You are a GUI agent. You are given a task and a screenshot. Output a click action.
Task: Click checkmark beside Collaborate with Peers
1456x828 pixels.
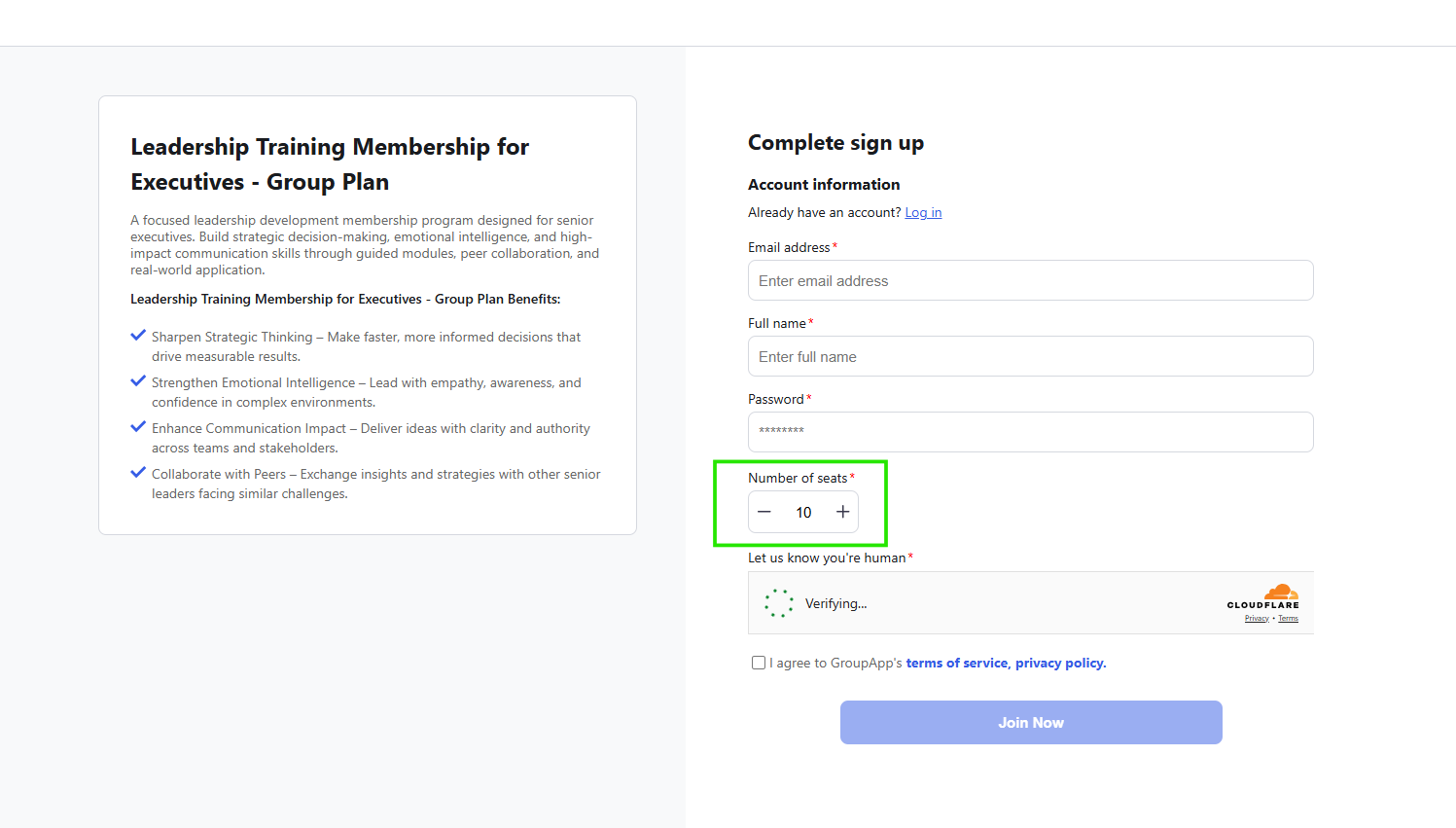(138, 473)
